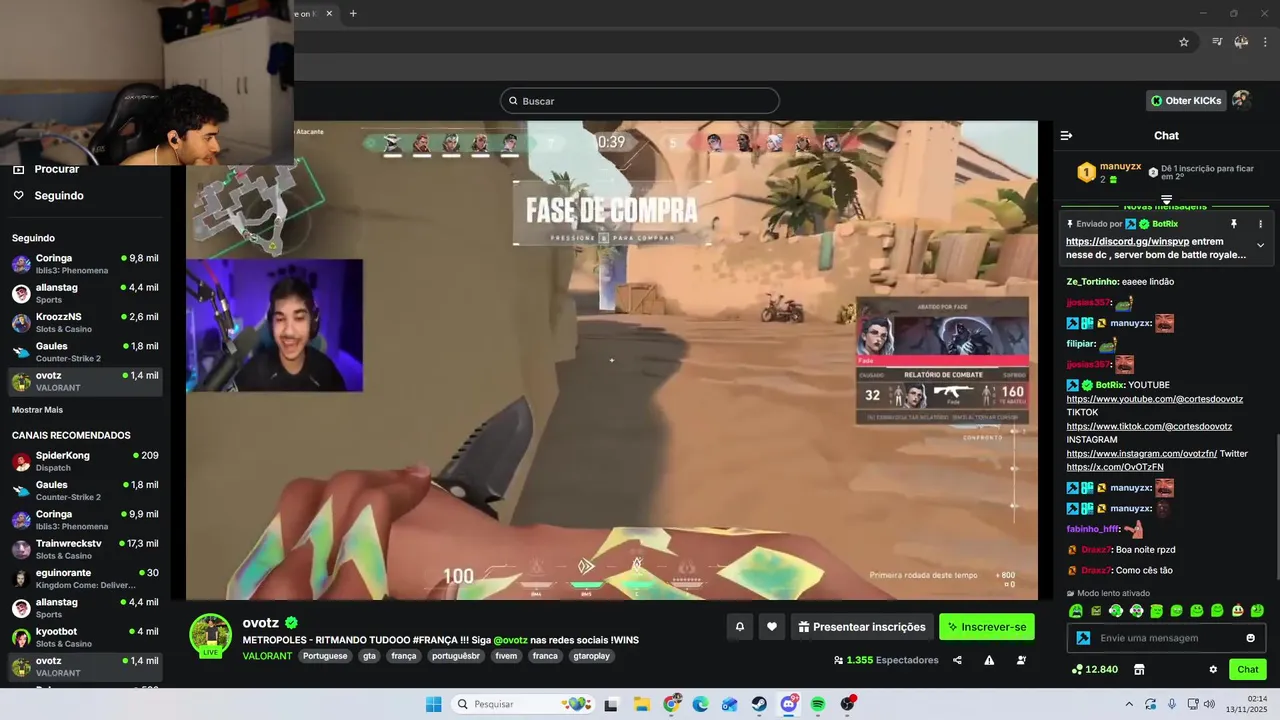Click Mostrar Mais to expand followed channels

[x=37, y=410]
